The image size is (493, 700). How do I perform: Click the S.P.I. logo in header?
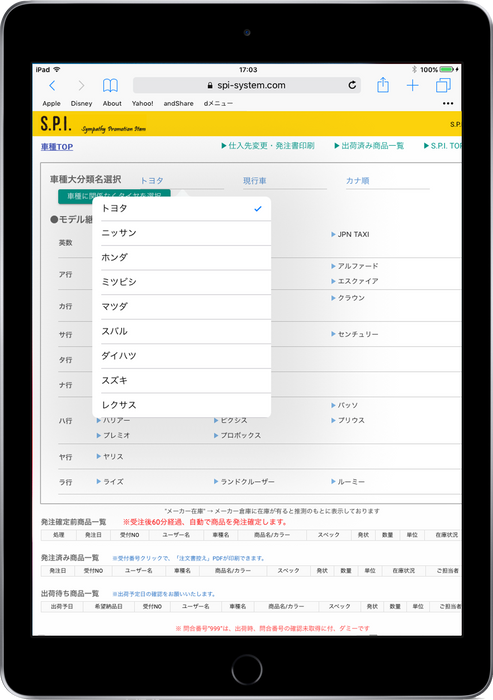(55, 124)
